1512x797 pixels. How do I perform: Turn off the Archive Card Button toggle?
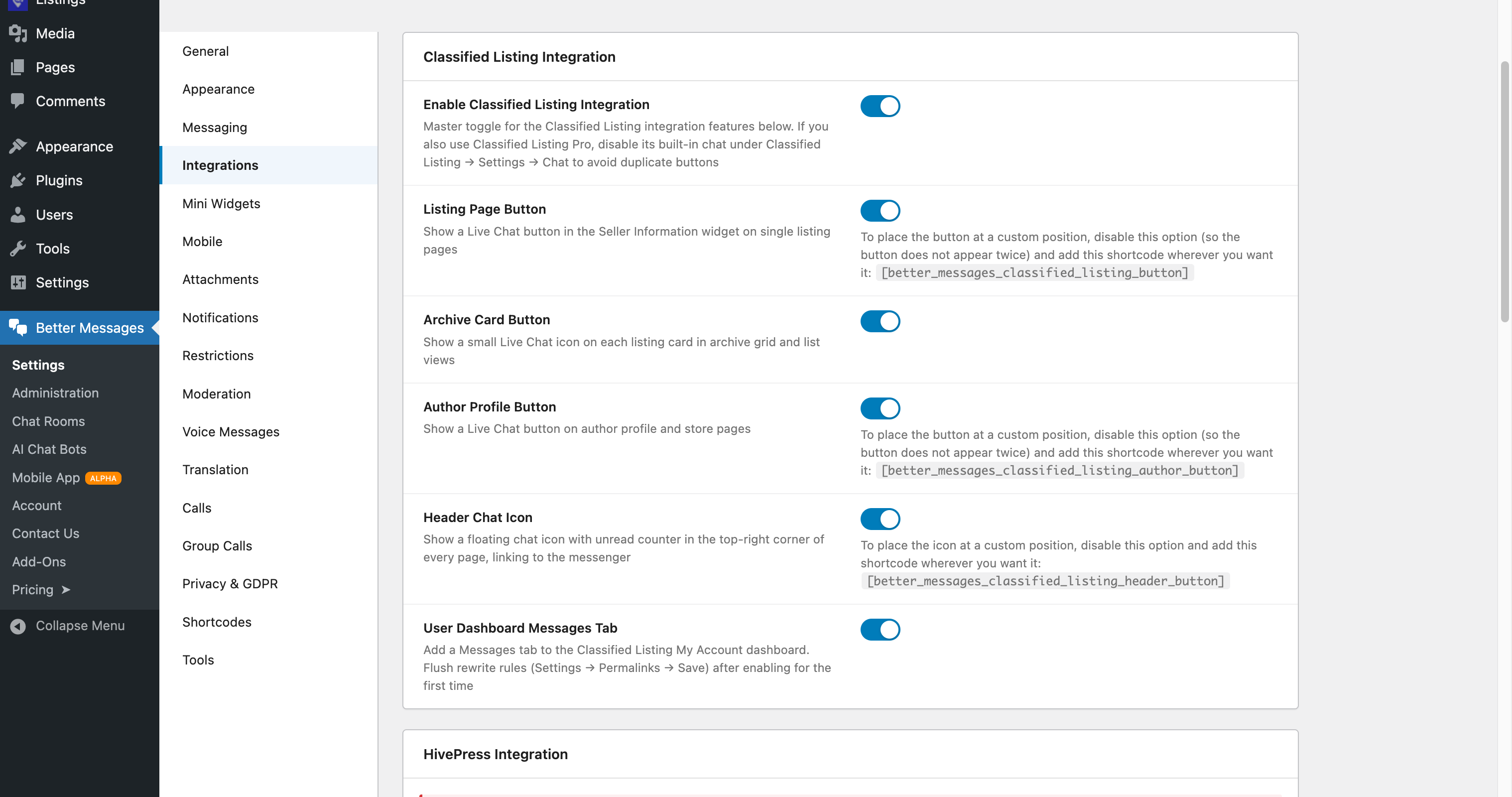[x=880, y=321]
